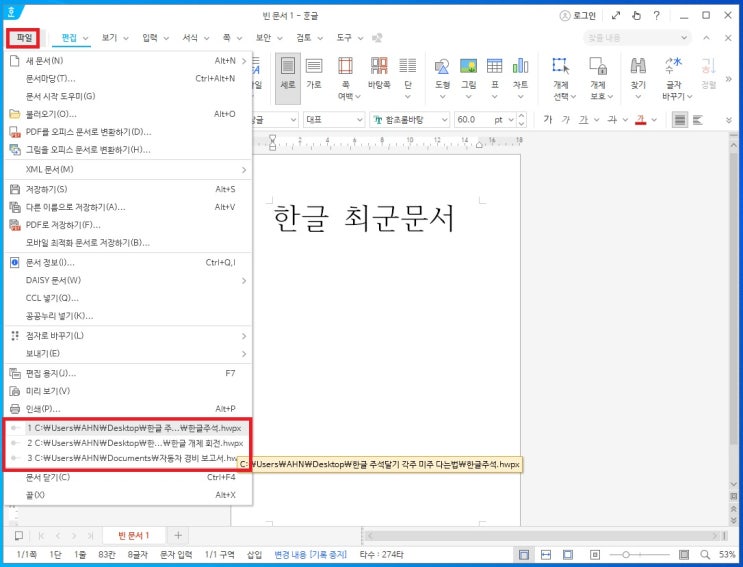
Task: Open the 파일 menu button
Action: click(x=23, y=38)
